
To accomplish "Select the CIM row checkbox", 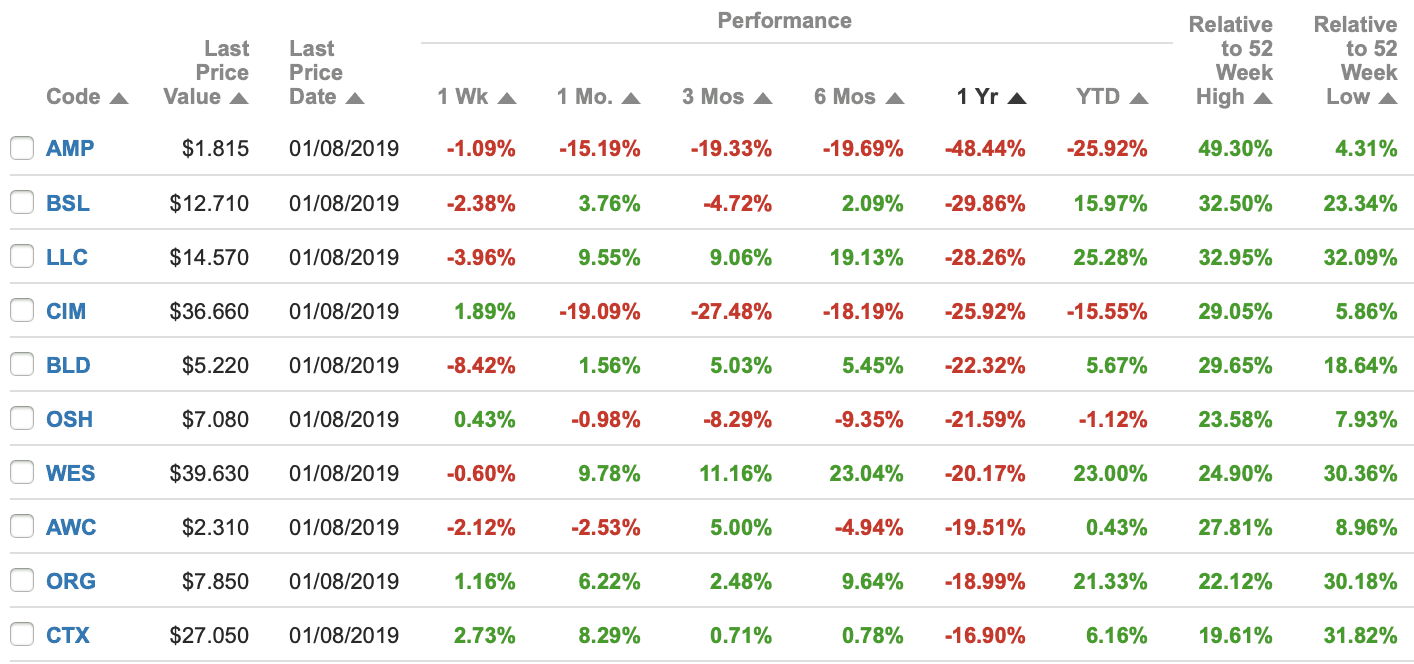I will coord(22,311).
